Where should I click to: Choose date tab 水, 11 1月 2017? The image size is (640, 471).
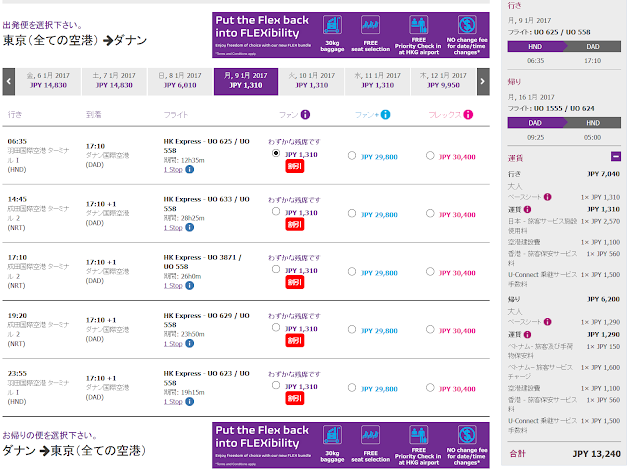[x=378, y=82]
